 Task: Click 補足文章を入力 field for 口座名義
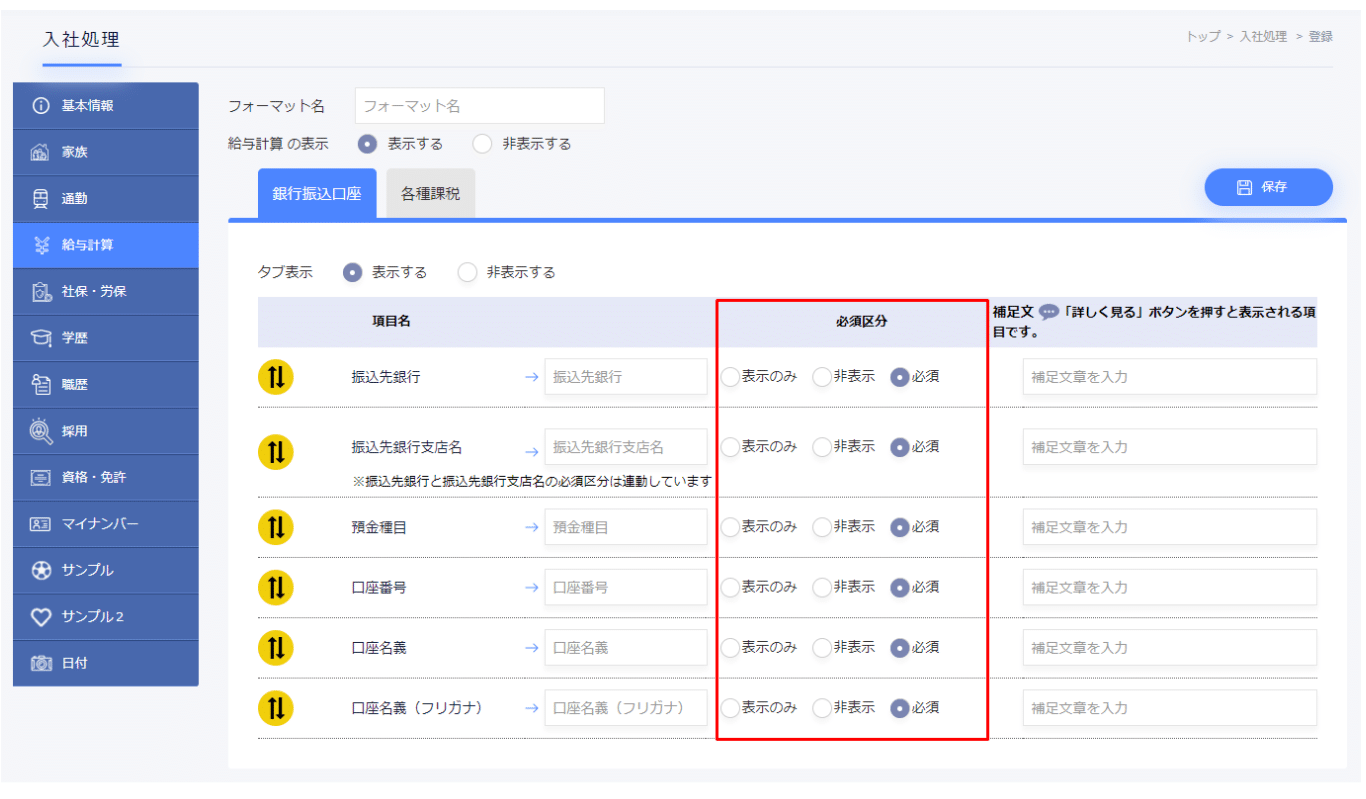[1169, 648]
